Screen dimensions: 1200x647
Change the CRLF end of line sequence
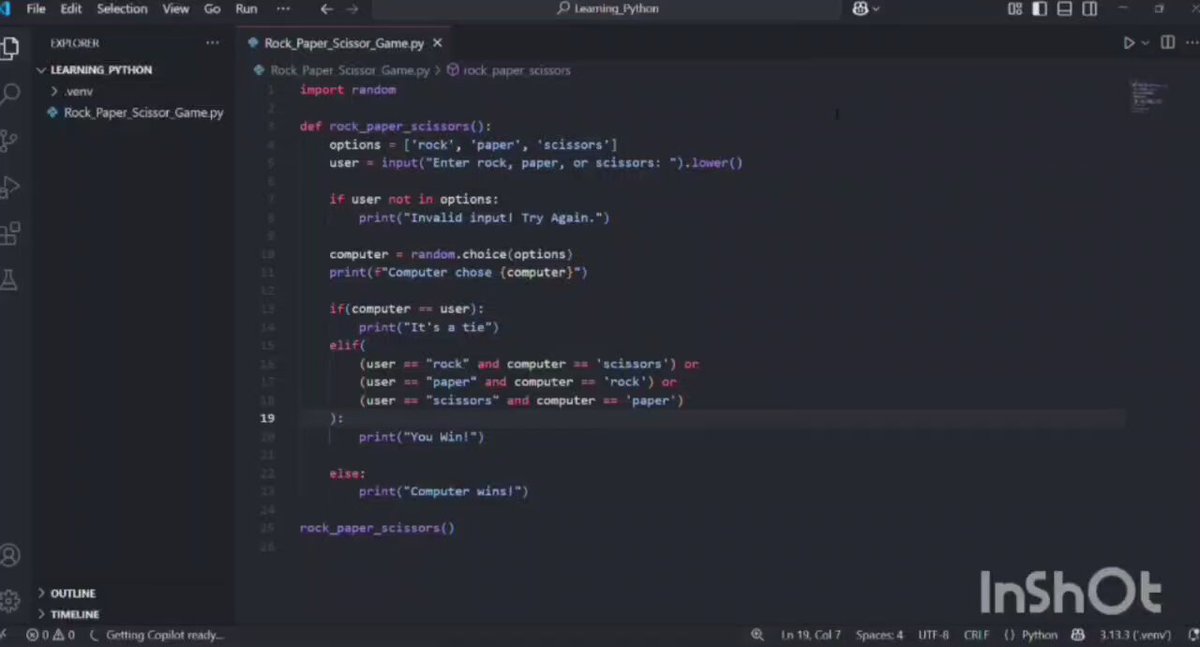pos(977,635)
